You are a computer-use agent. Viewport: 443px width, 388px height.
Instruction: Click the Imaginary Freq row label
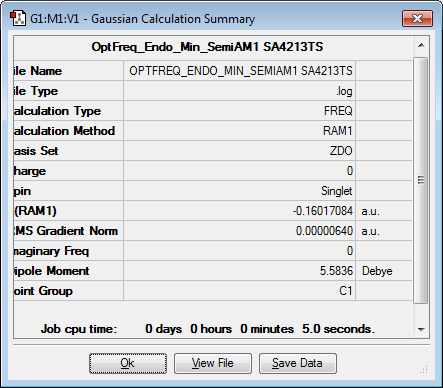point(51,251)
